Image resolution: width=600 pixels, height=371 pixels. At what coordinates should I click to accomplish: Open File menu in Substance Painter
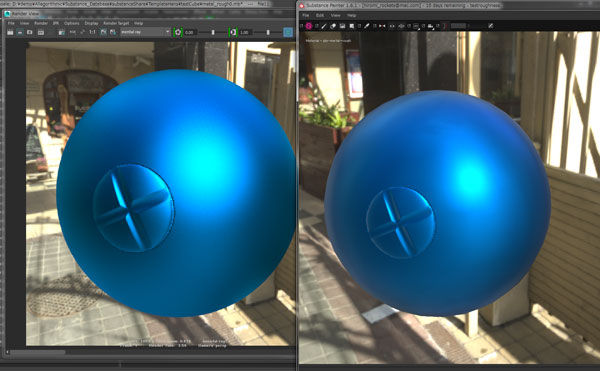(306, 15)
